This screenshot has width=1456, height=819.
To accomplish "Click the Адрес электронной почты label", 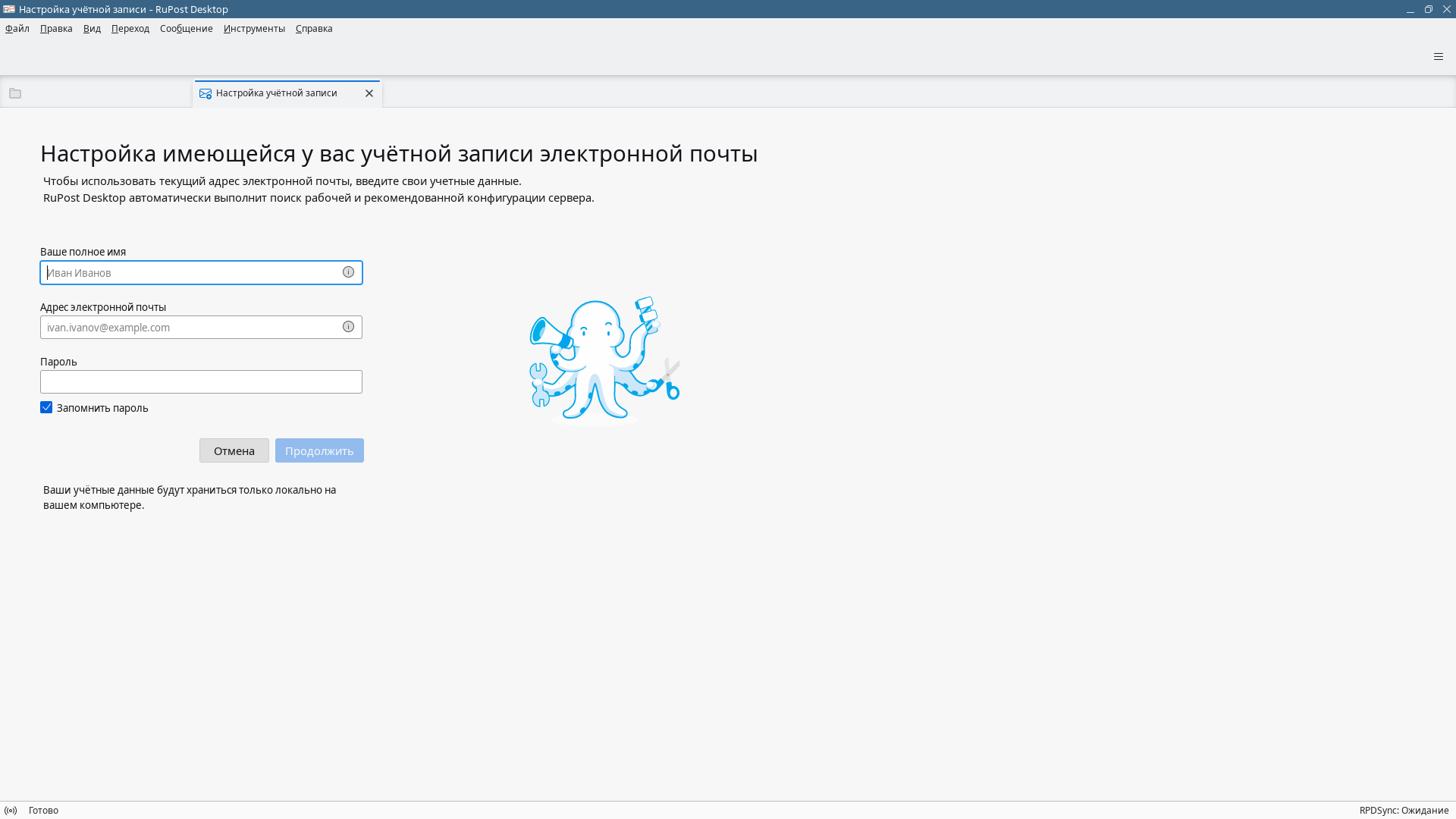I will click(103, 307).
